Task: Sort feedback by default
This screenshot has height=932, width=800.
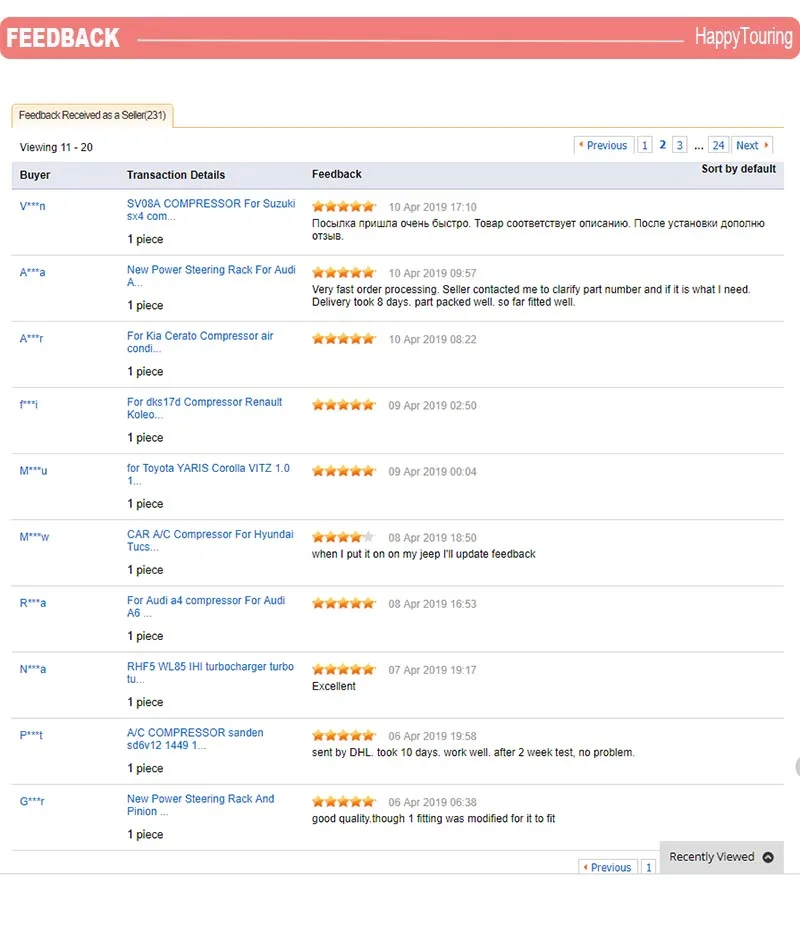Action: click(738, 169)
